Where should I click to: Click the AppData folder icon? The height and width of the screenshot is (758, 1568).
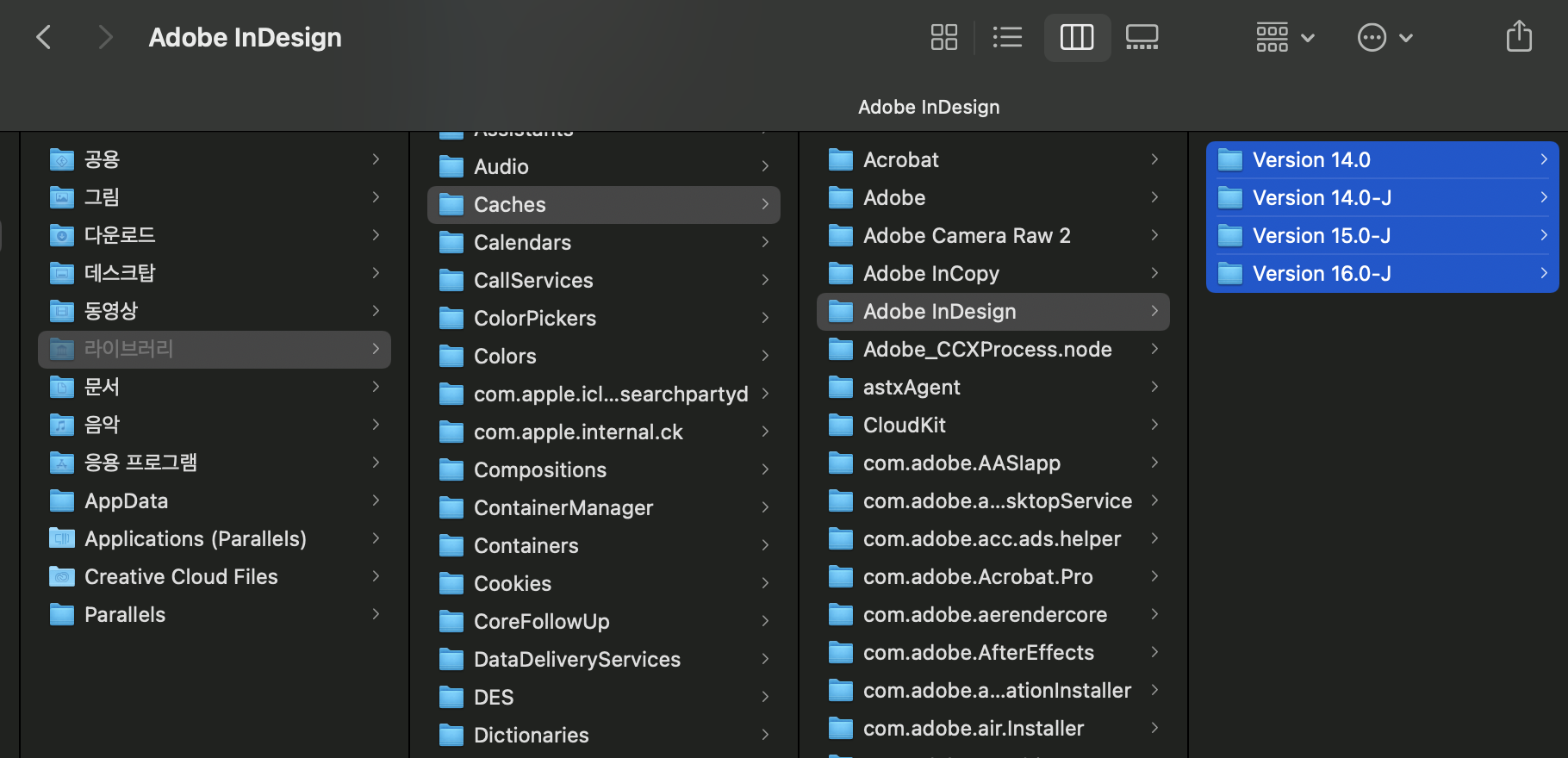[x=62, y=500]
